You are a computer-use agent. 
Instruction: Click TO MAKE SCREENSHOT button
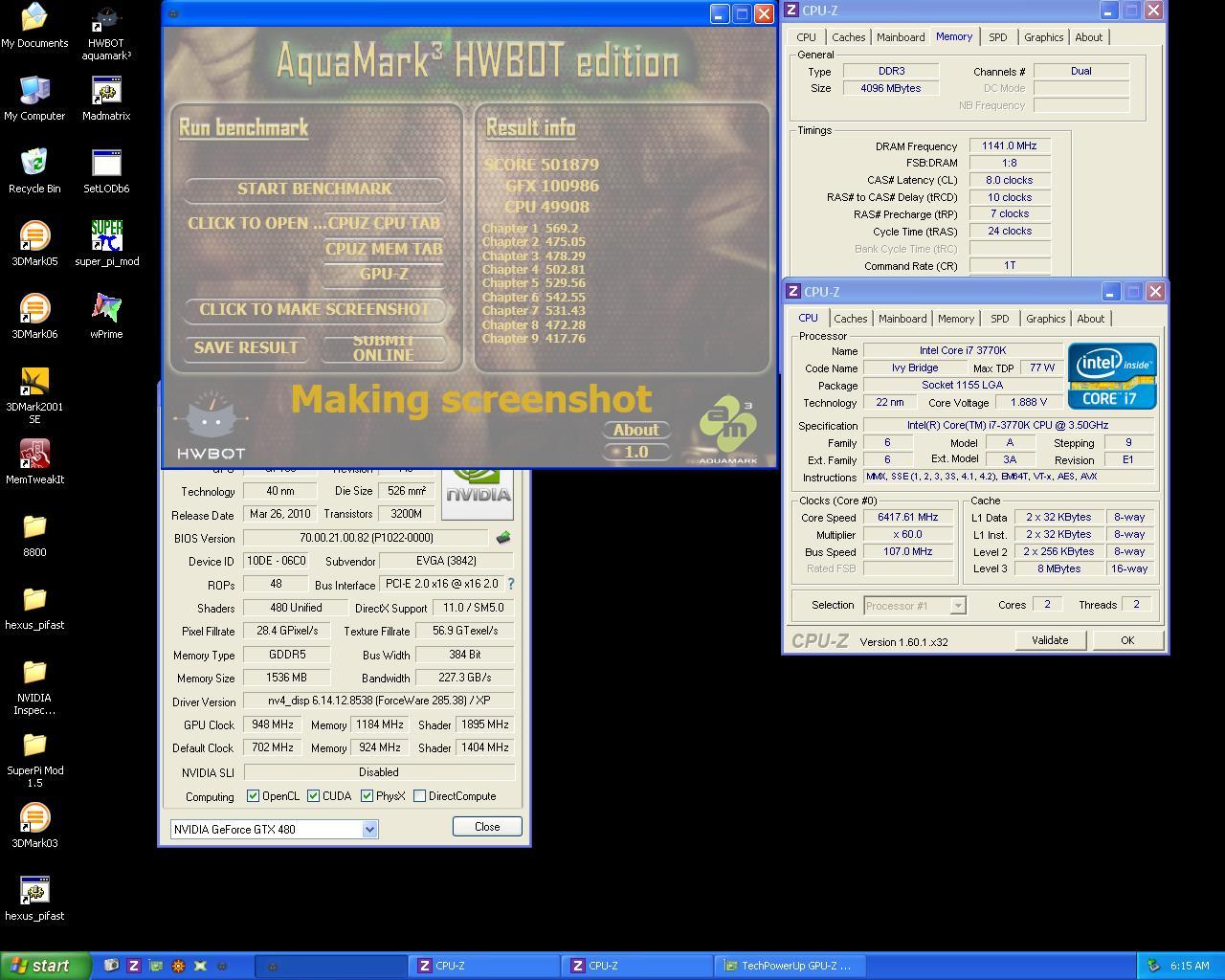pos(314,309)
